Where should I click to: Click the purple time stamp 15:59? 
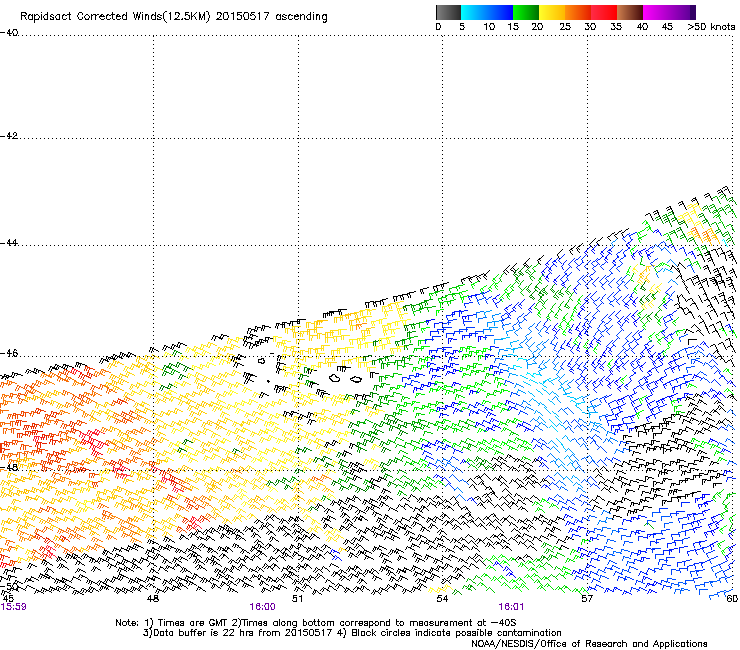tap(14, 607)
